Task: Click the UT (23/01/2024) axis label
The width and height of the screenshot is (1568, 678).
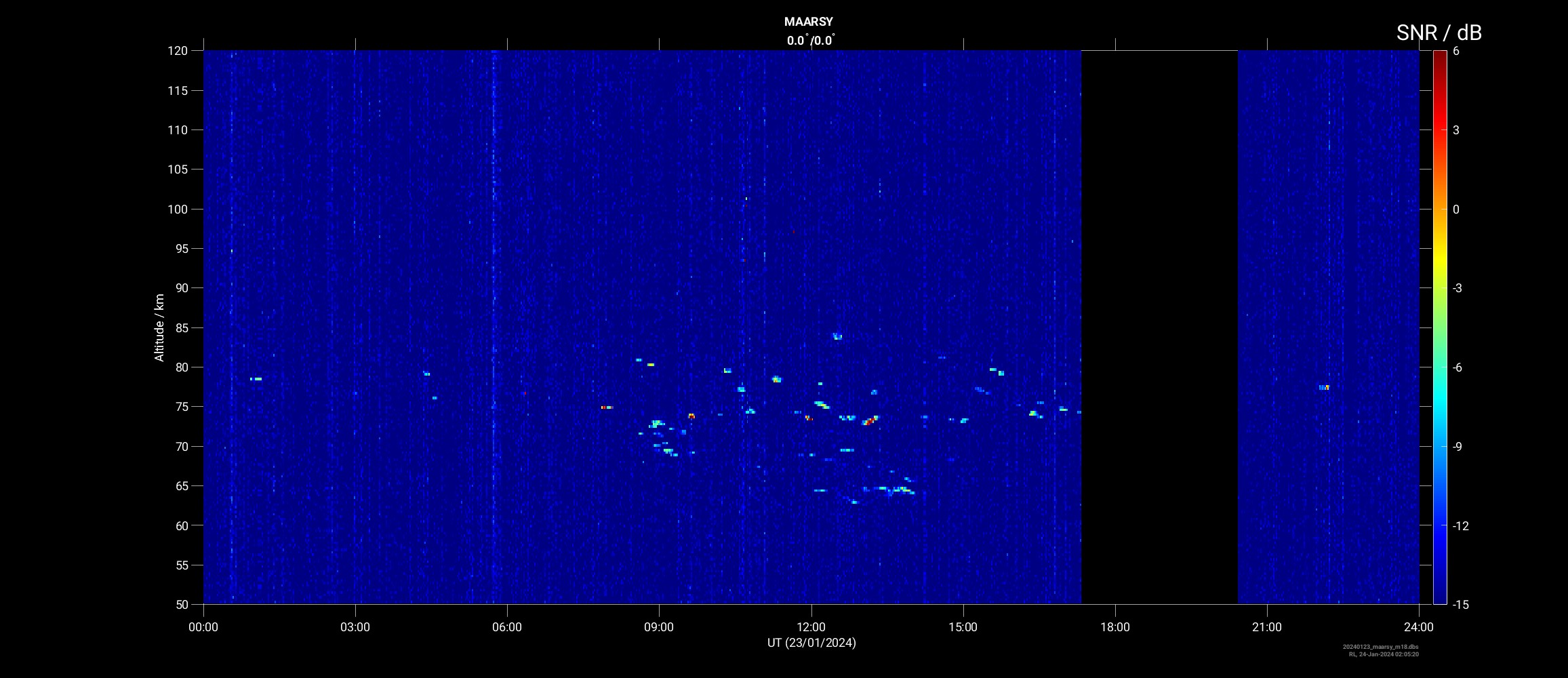Action: 811,643
